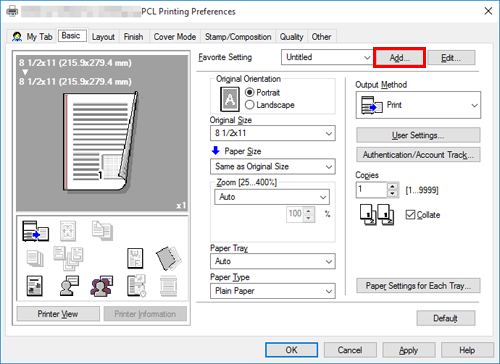Click the print output method icon in the settings icon panel
Screen dimensions: 500x364
(35, 231)
